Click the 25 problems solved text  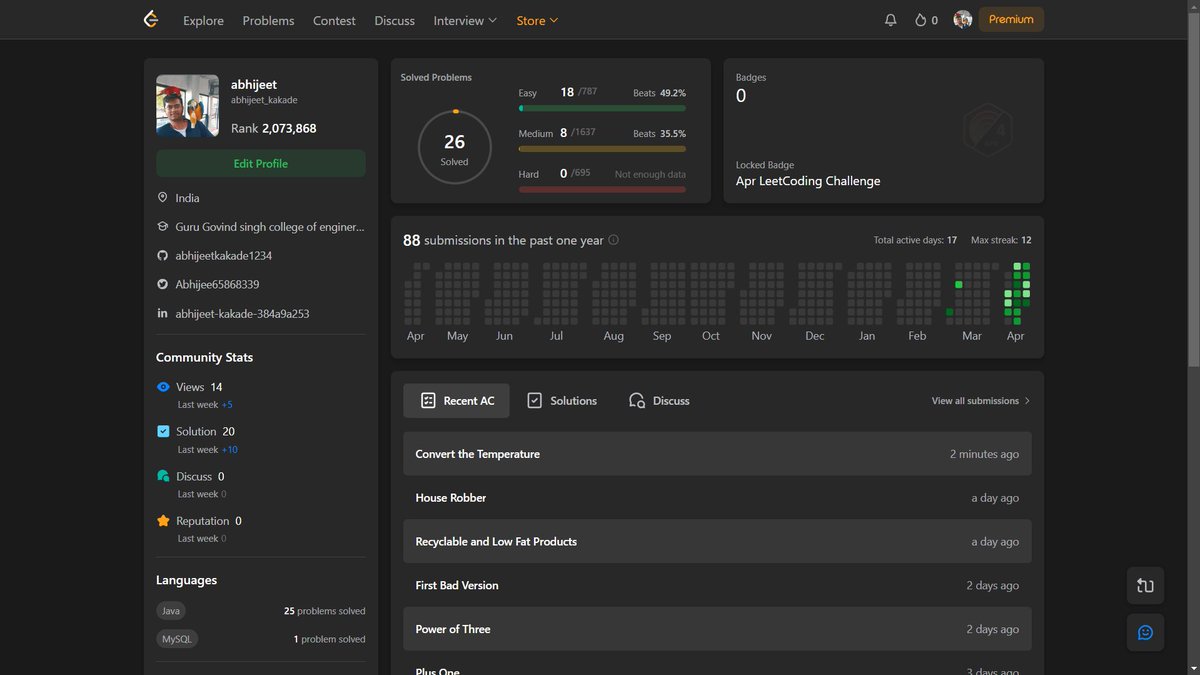click(x=325, y=611)
